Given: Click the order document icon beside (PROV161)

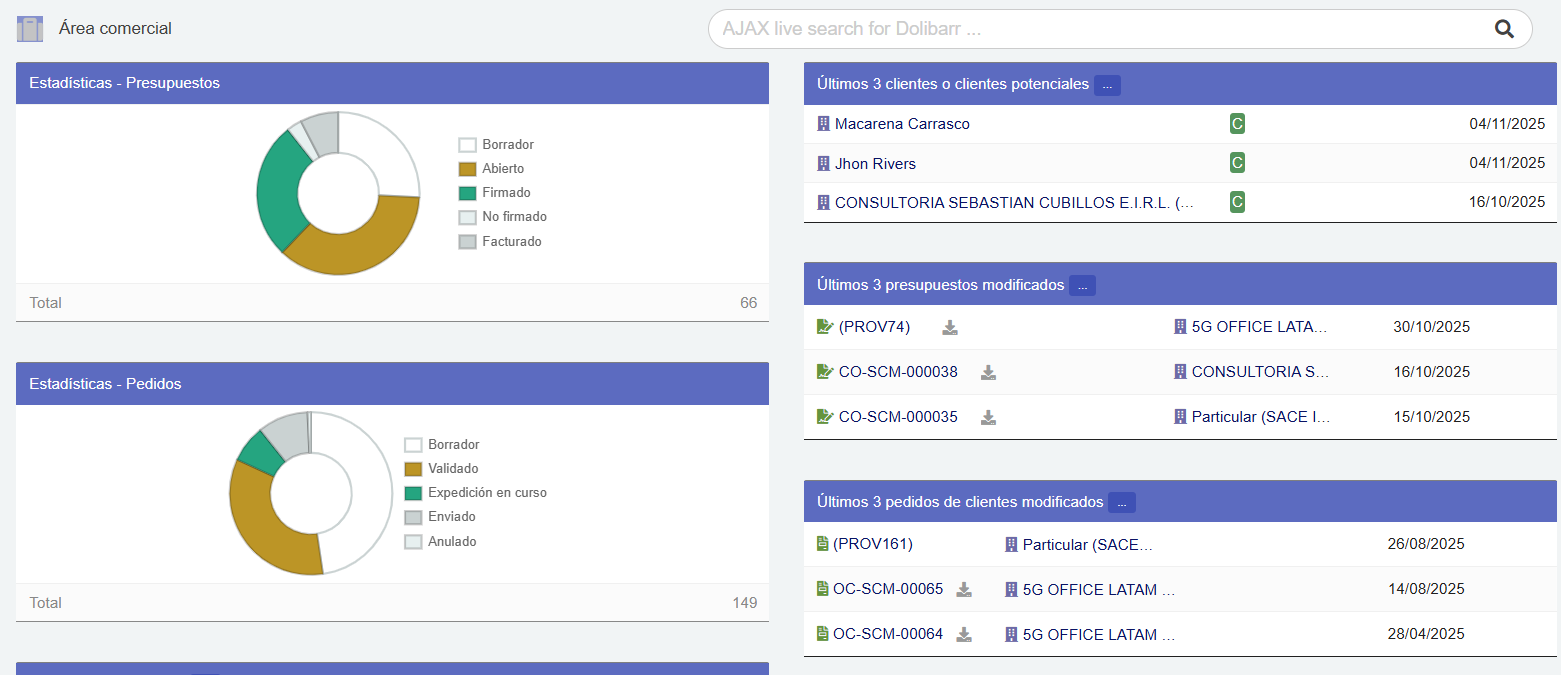Looking at the screenshot, I should point(821,543).
